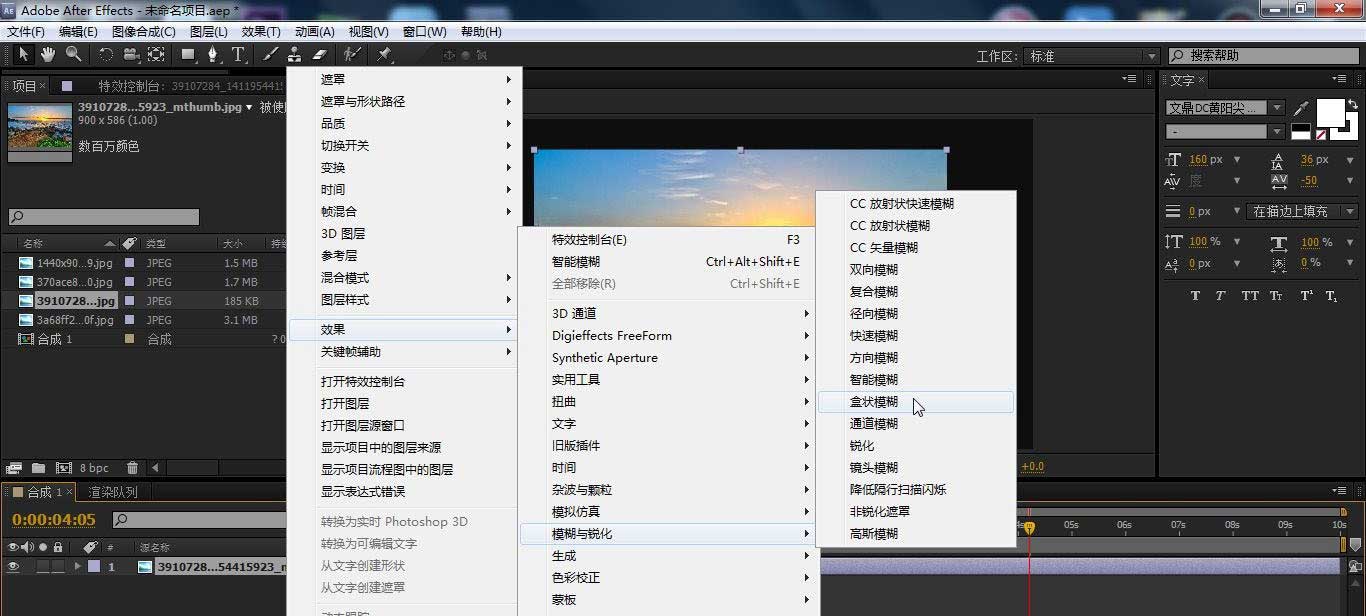
Task: Select the Pen tool
Action: pos(213,54)
